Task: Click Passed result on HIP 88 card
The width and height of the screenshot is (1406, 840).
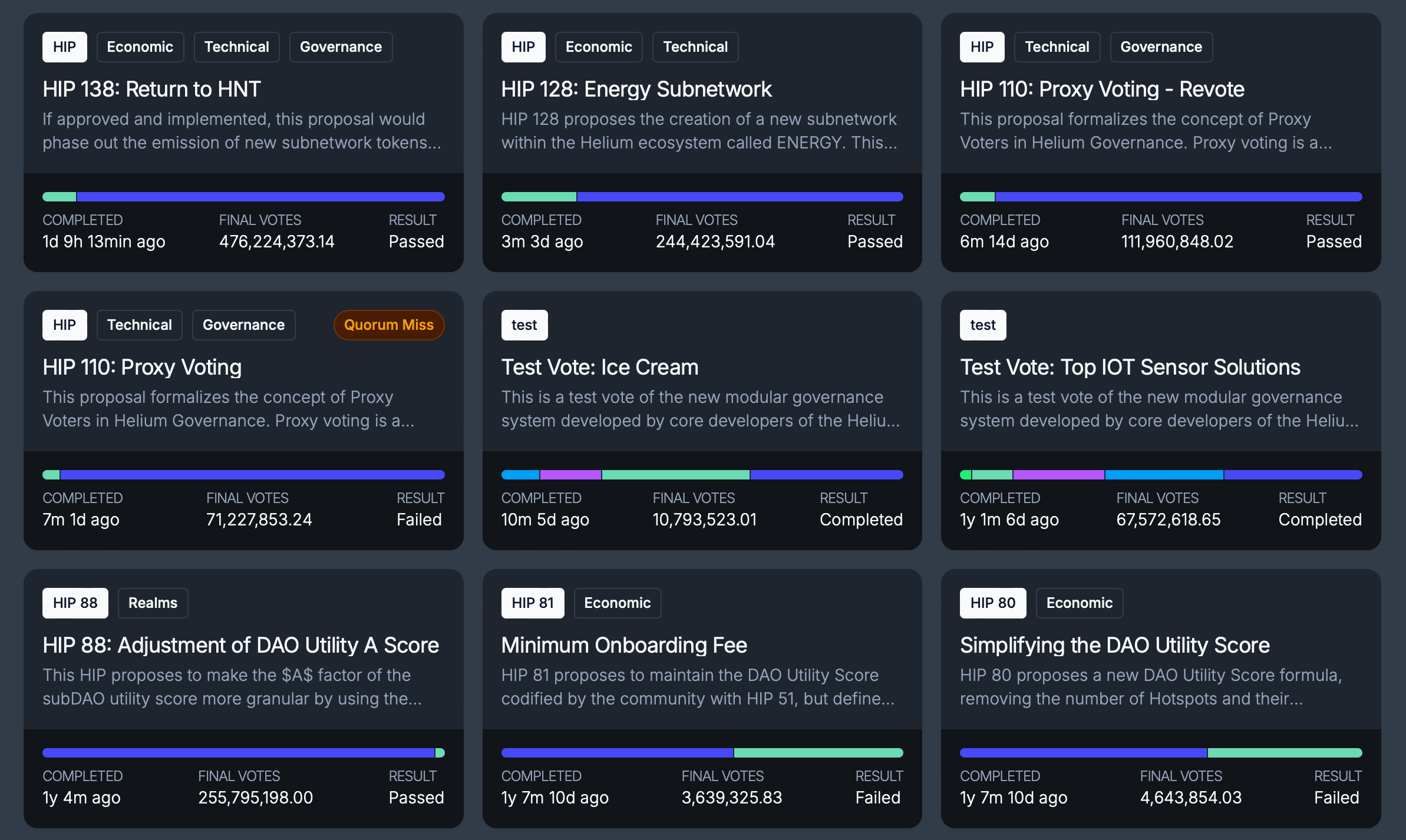Action: (x=417, y=798)
